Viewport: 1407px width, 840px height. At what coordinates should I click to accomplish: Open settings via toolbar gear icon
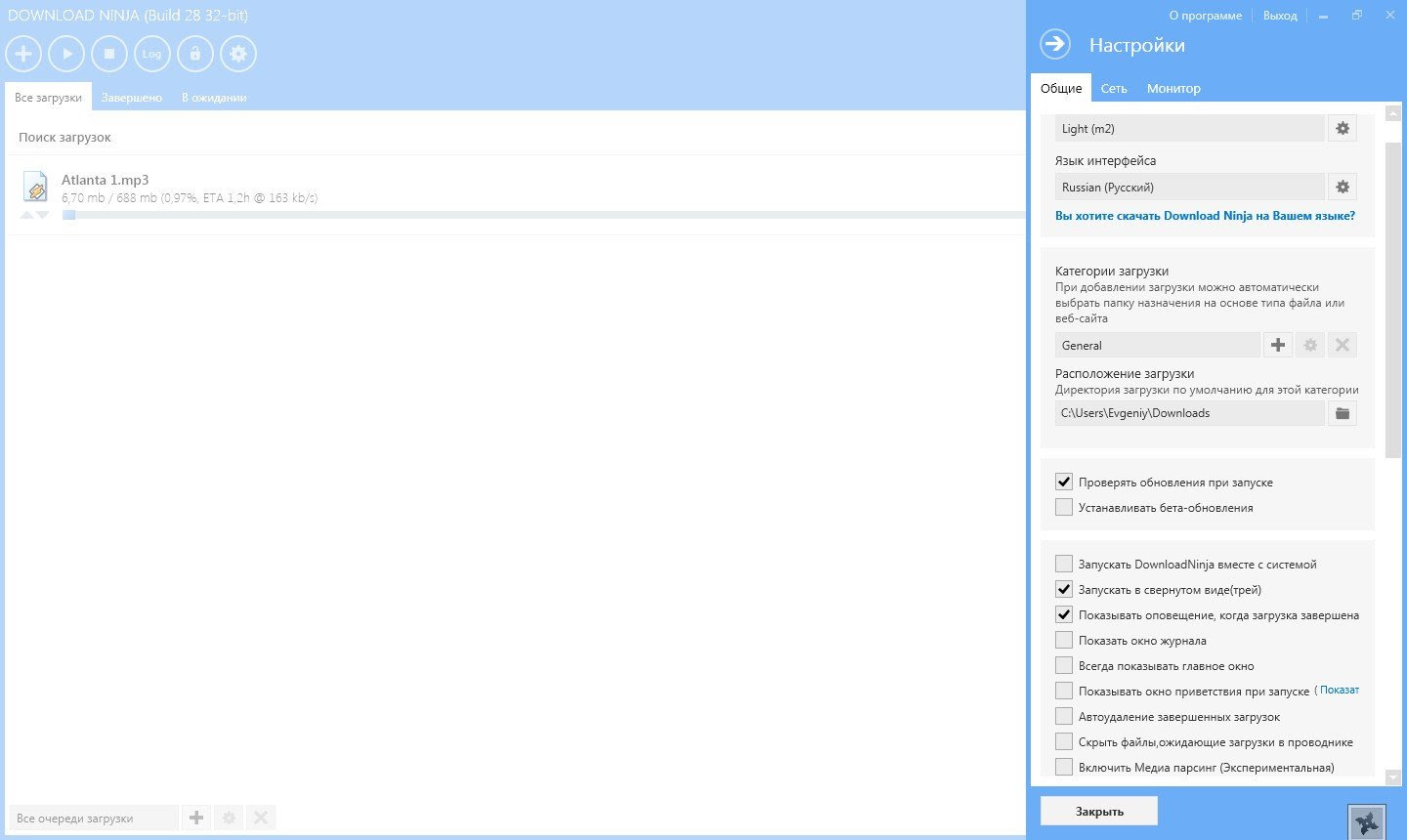click(x=238, y=54)
